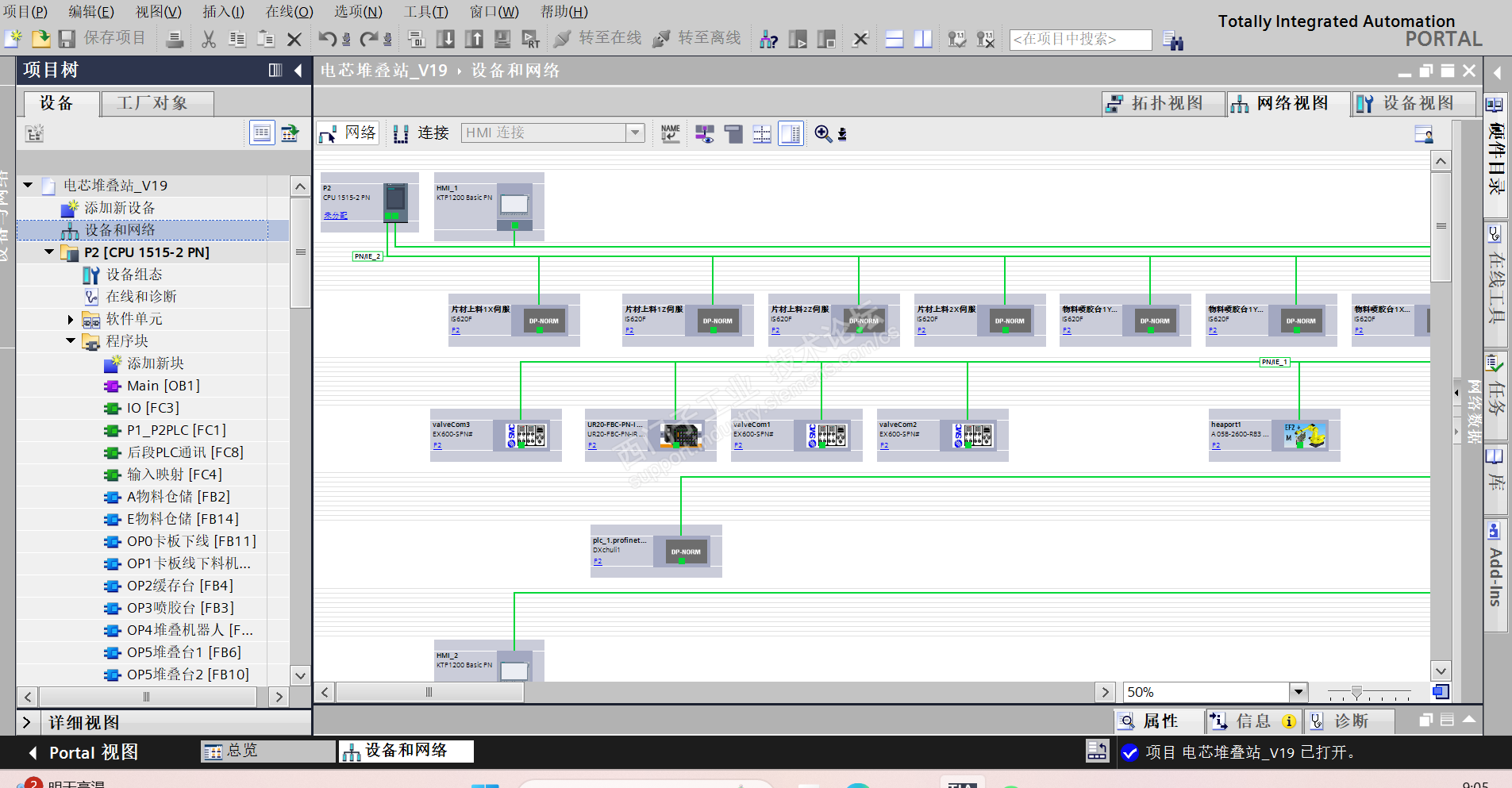Viewport: 1512px width, 788px height.
Task: Expand the 详细视图 panel
Action: [27, 722]
